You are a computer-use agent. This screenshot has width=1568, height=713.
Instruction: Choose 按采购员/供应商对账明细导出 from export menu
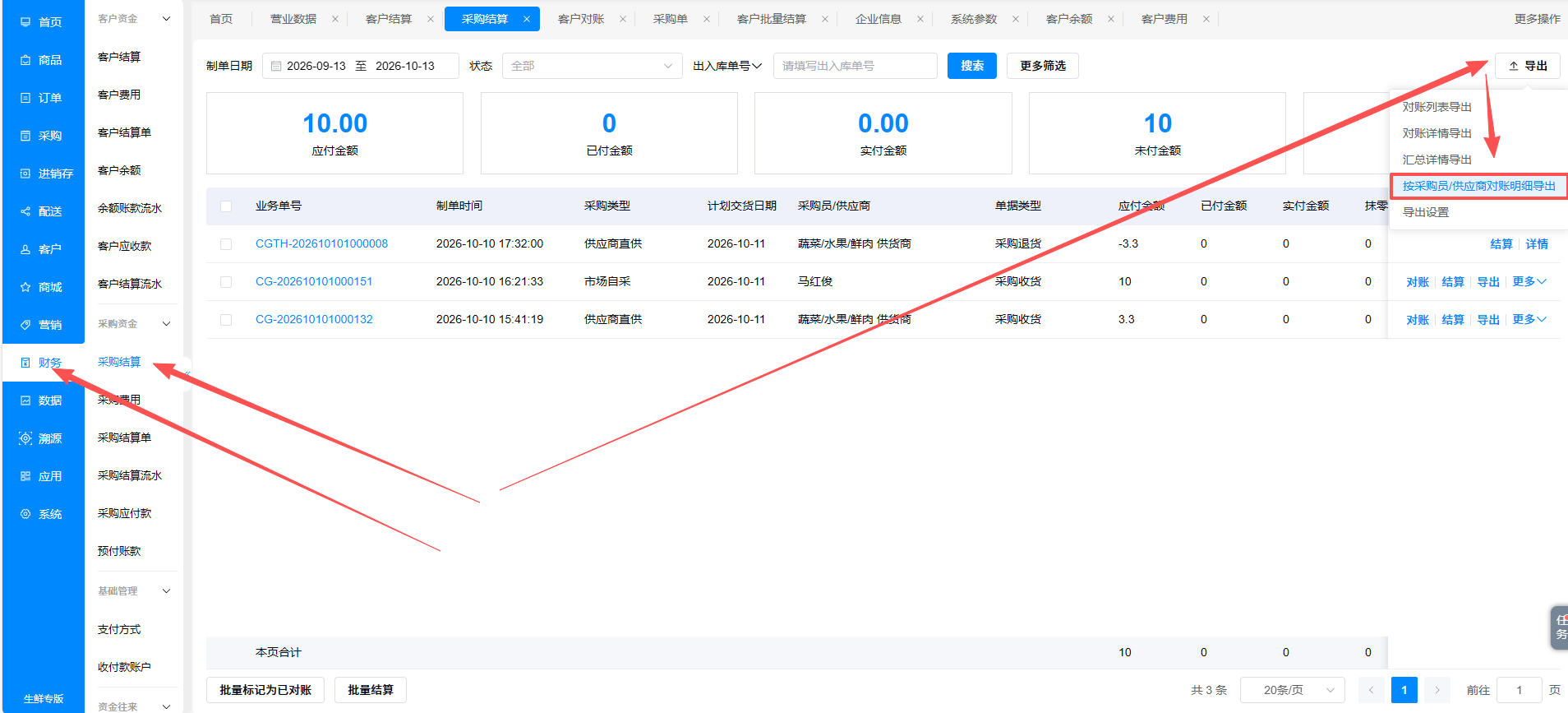point(1478,186)
